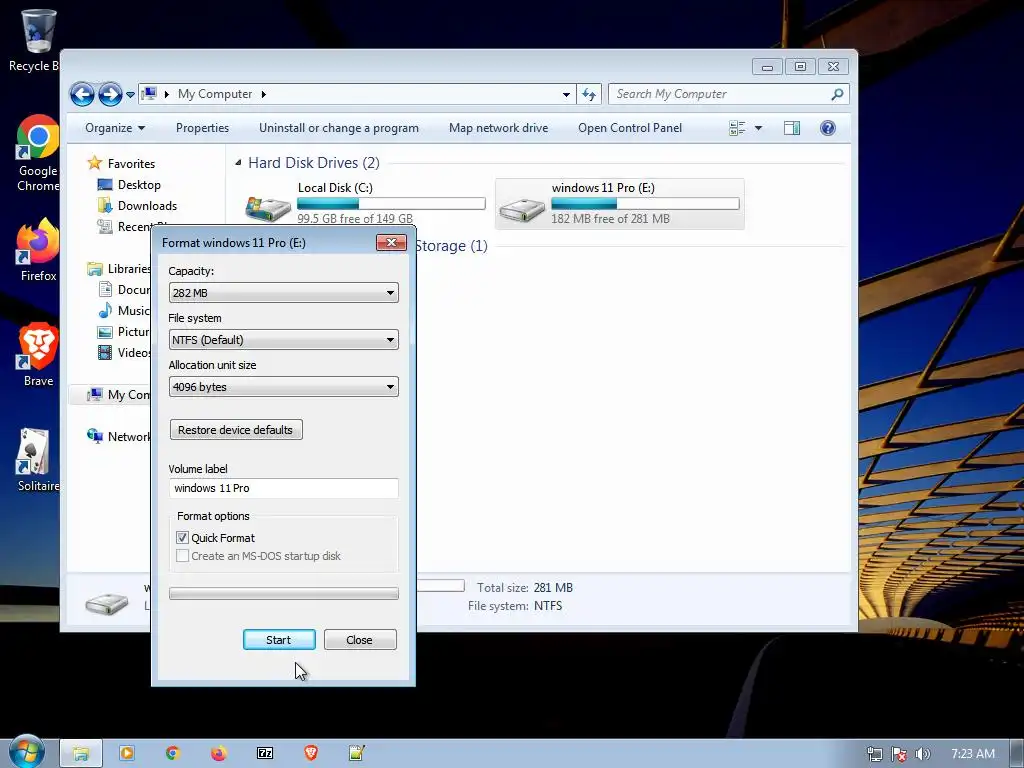Viewport: 1024px width, 768px height.
Task: Click Restore device defaults button
Action: pos(236,430)
